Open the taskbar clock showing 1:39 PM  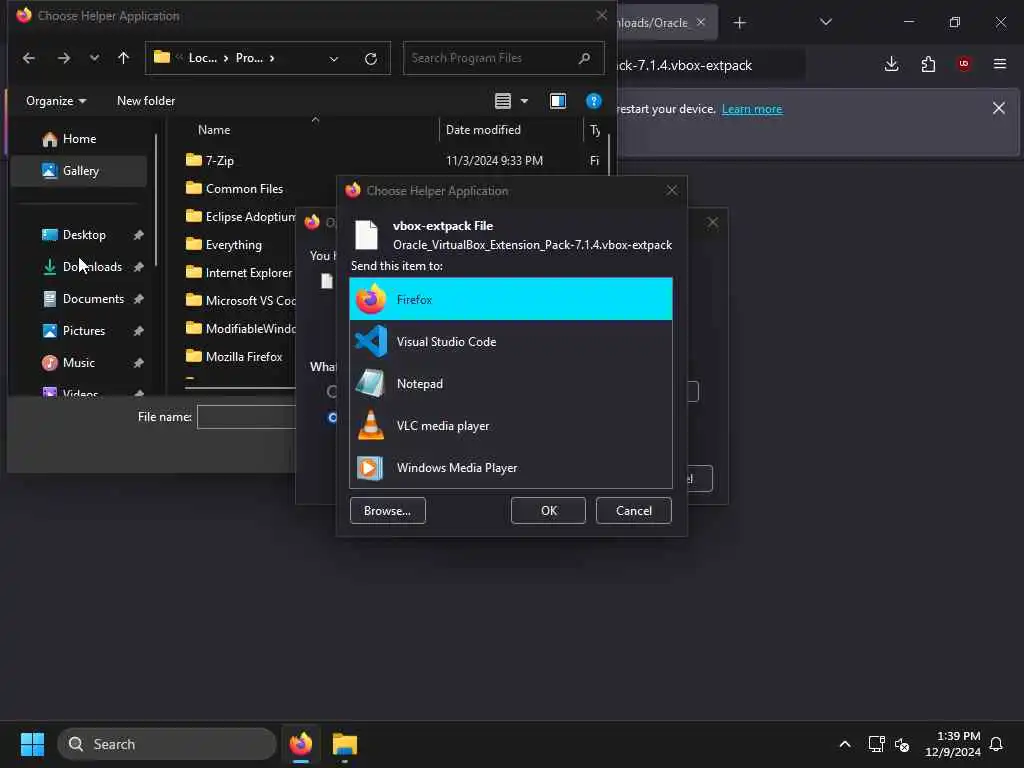coord(953,744)
